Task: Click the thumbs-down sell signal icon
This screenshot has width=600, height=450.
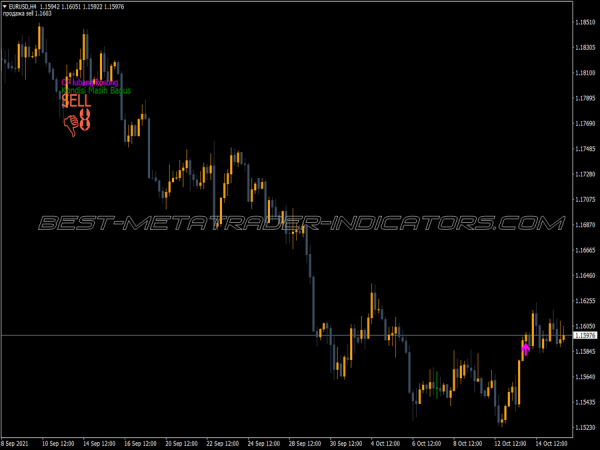Action: tap(71, 125)
